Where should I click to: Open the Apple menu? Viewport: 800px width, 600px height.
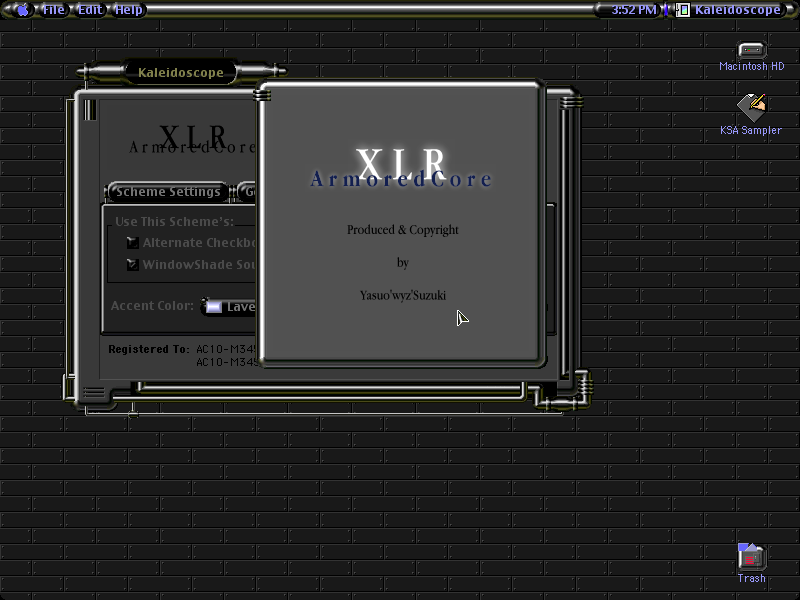coord(22,10)
